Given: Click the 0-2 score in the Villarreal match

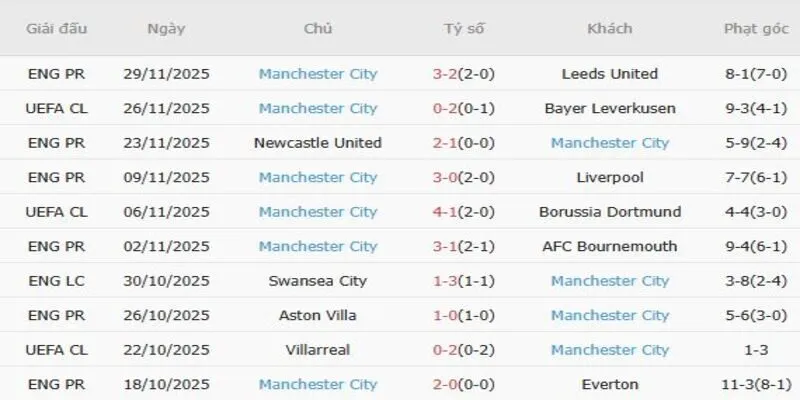Looking at the screenshot, I should [446, 350].
